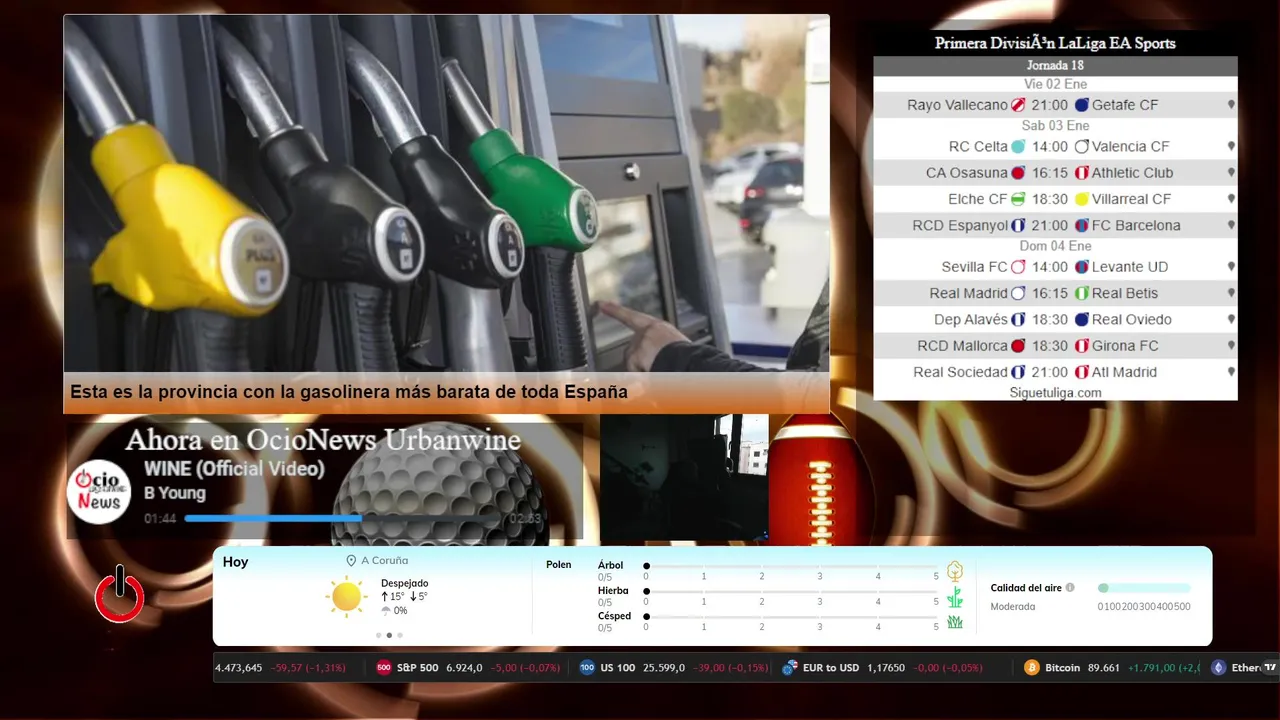Click the location pin on Real Sociedad row

coord(1231,372)
